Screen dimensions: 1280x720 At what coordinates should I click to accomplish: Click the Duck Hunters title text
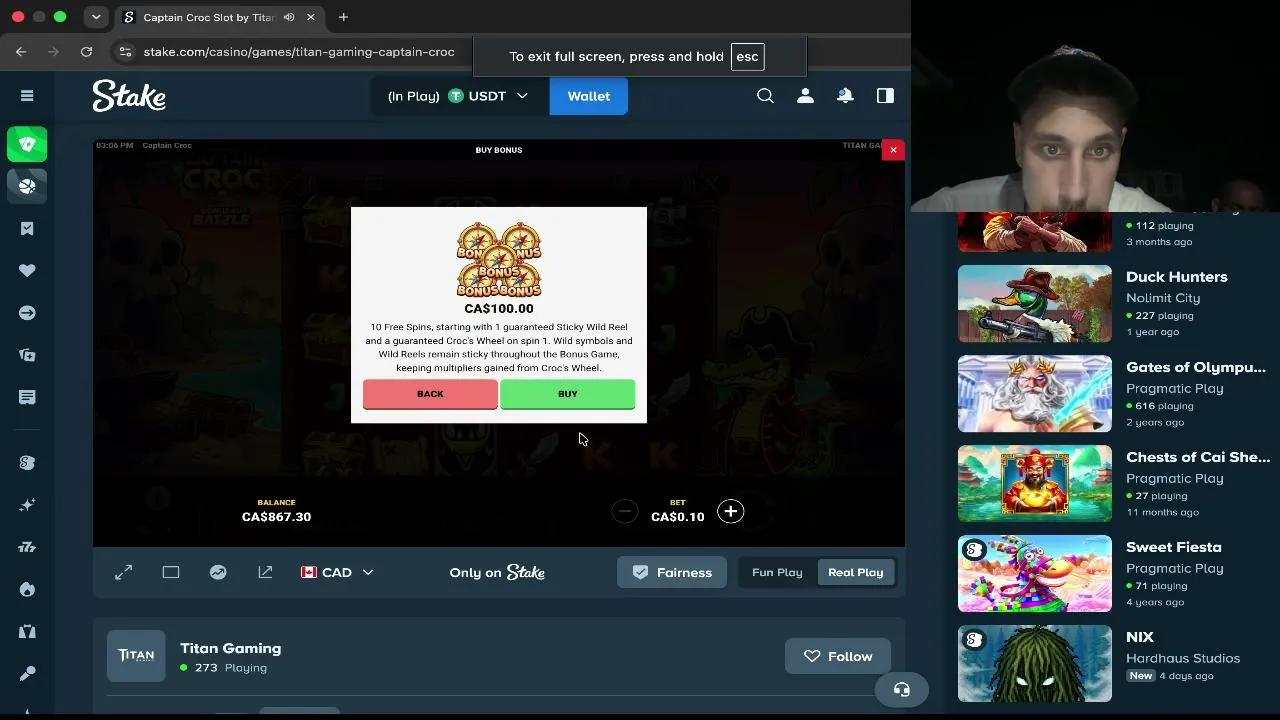click(1176, 277)
